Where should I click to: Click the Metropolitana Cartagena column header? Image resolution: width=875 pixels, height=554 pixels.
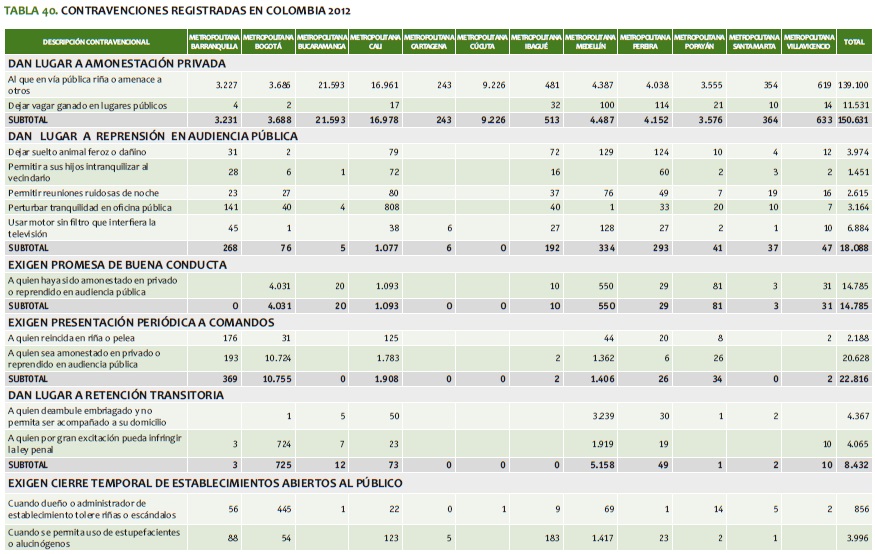pos(429,42)
